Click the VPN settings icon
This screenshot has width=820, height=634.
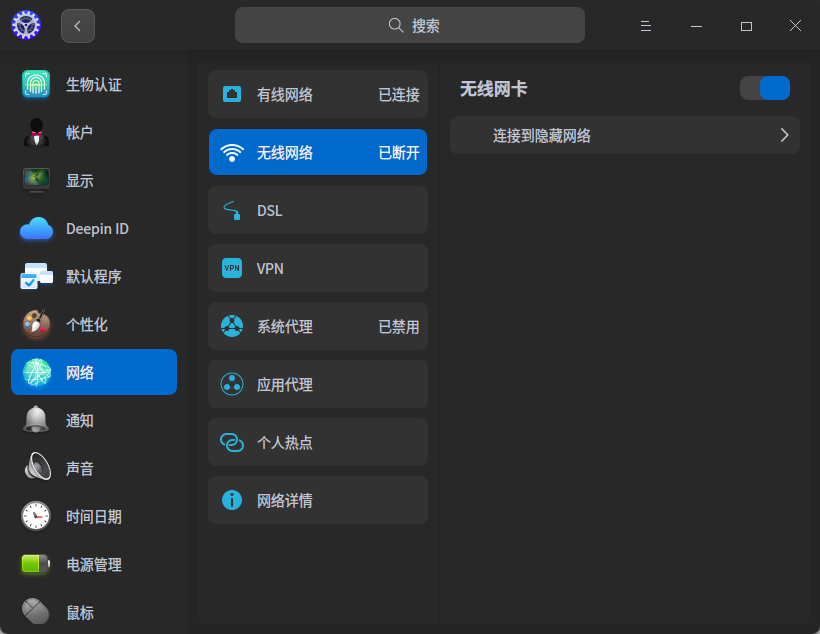pos(231,268)
